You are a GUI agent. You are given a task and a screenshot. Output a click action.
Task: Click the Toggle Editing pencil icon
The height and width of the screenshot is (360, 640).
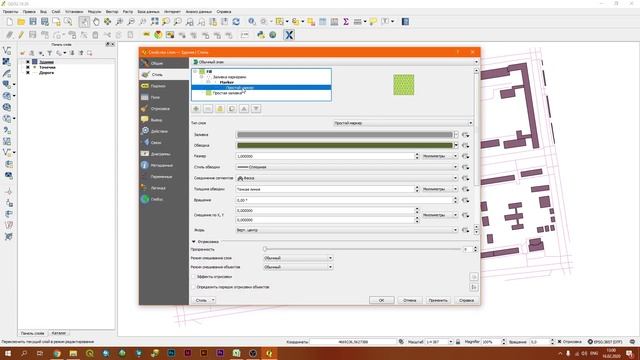click(x=21, y=35)
